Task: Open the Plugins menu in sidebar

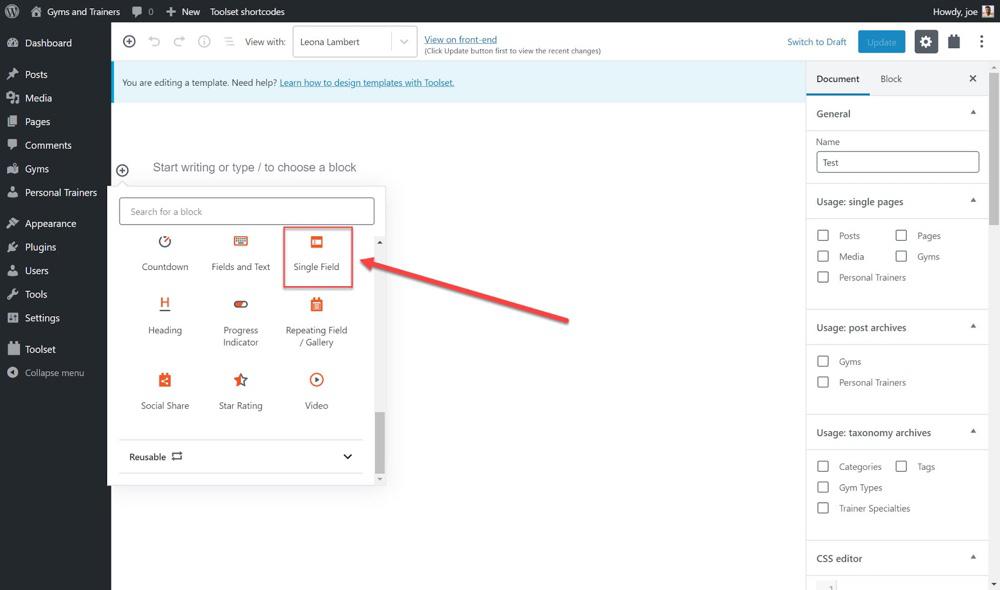Action: [40, 247]
